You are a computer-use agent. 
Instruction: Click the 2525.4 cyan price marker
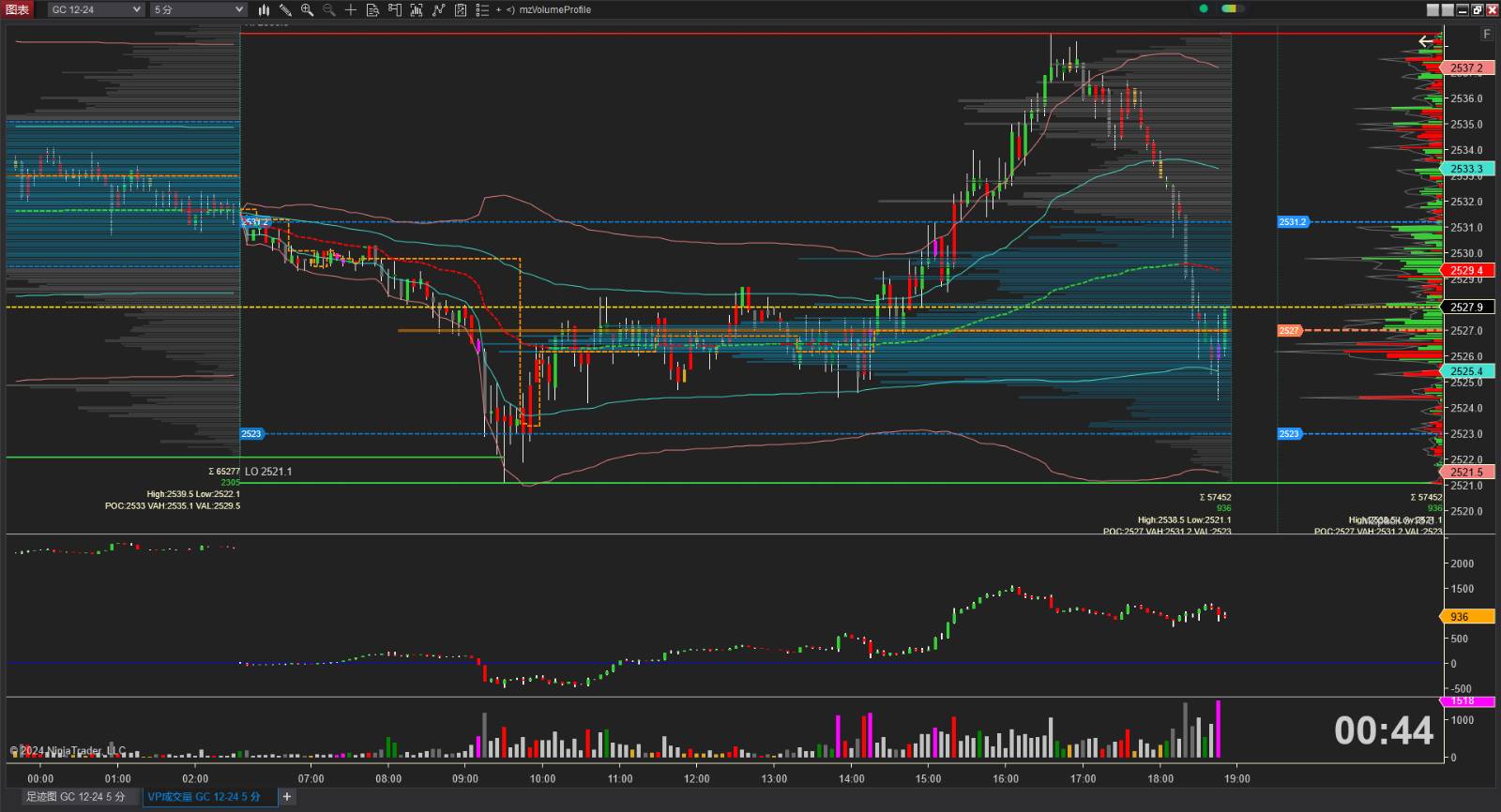click(1467, 372)
